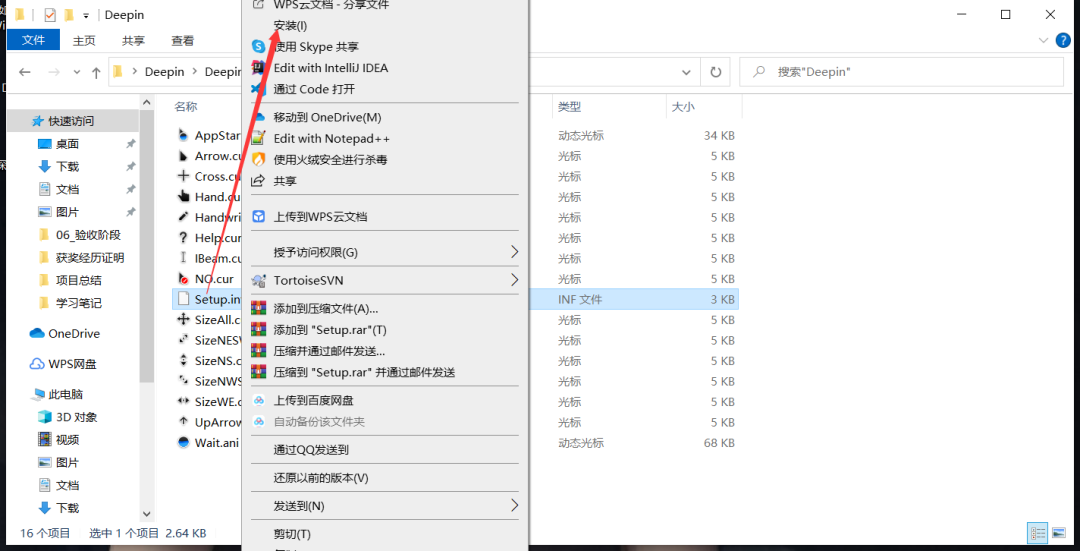Image resolution: width=1080 pixels, height=551 pixels.
Task: Switch to the 共享 ribbon tab
Action: coord(134,41)
